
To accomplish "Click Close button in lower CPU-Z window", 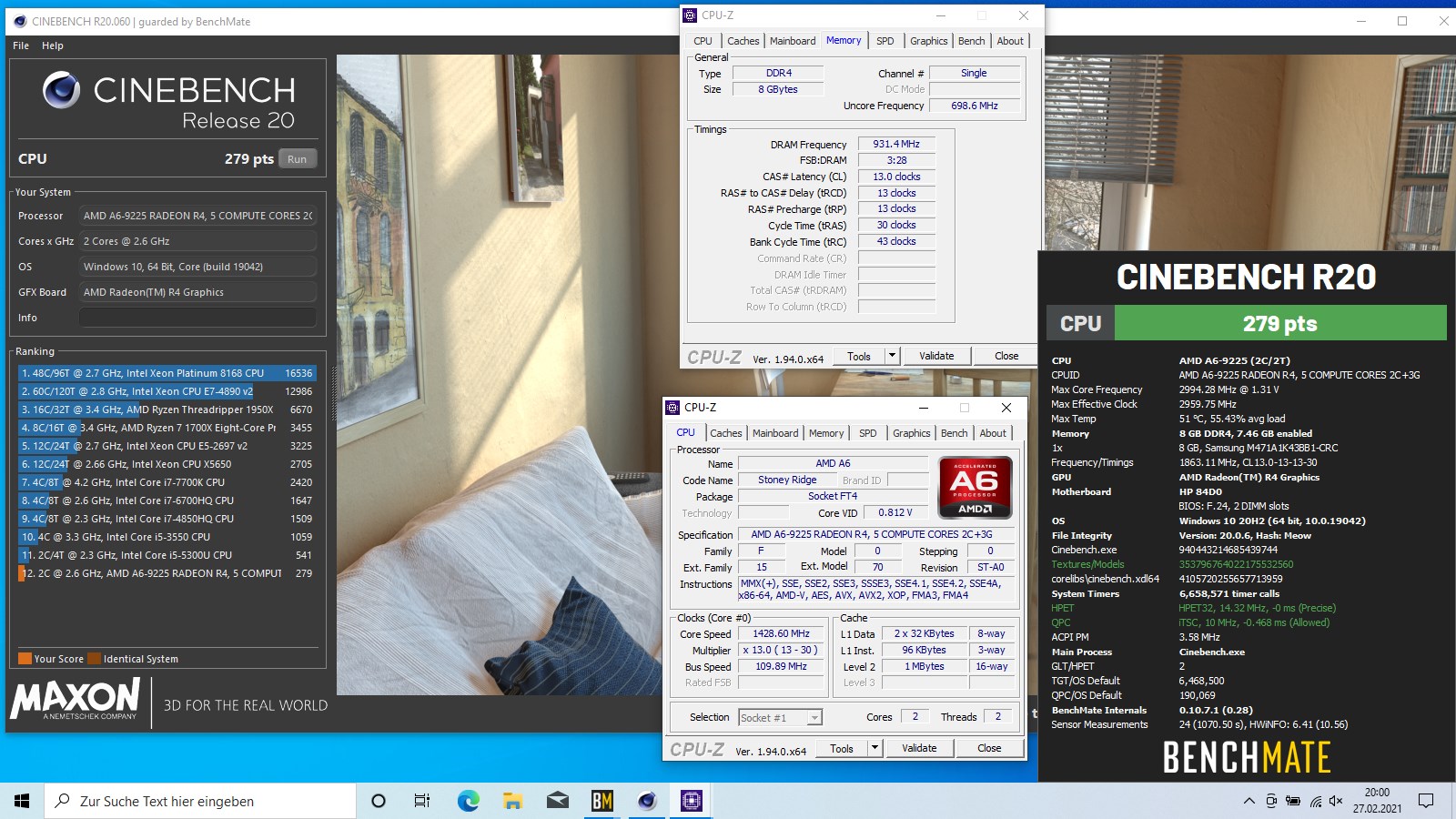I will [989, 748].
